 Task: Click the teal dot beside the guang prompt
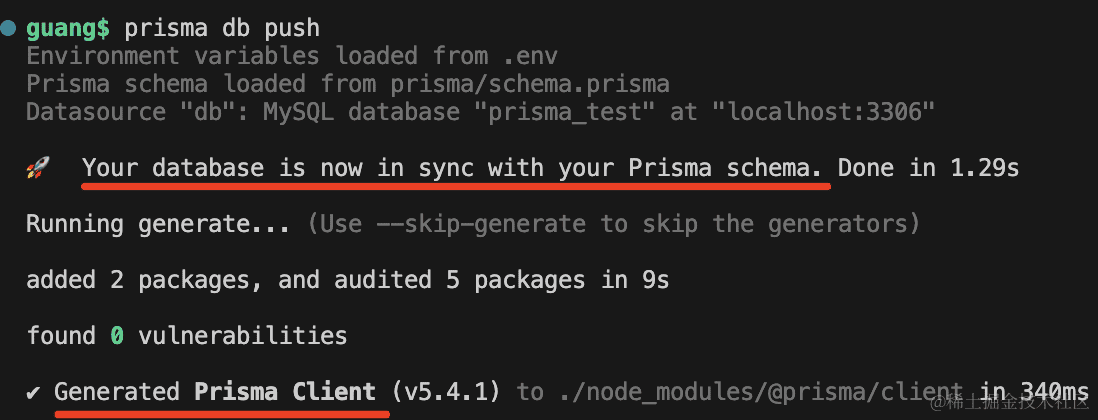tap(9, 28)
